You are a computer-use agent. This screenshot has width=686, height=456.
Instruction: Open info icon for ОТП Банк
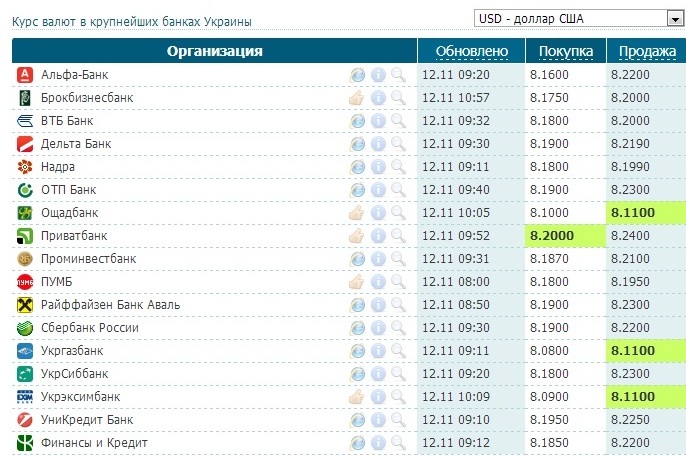378,189
